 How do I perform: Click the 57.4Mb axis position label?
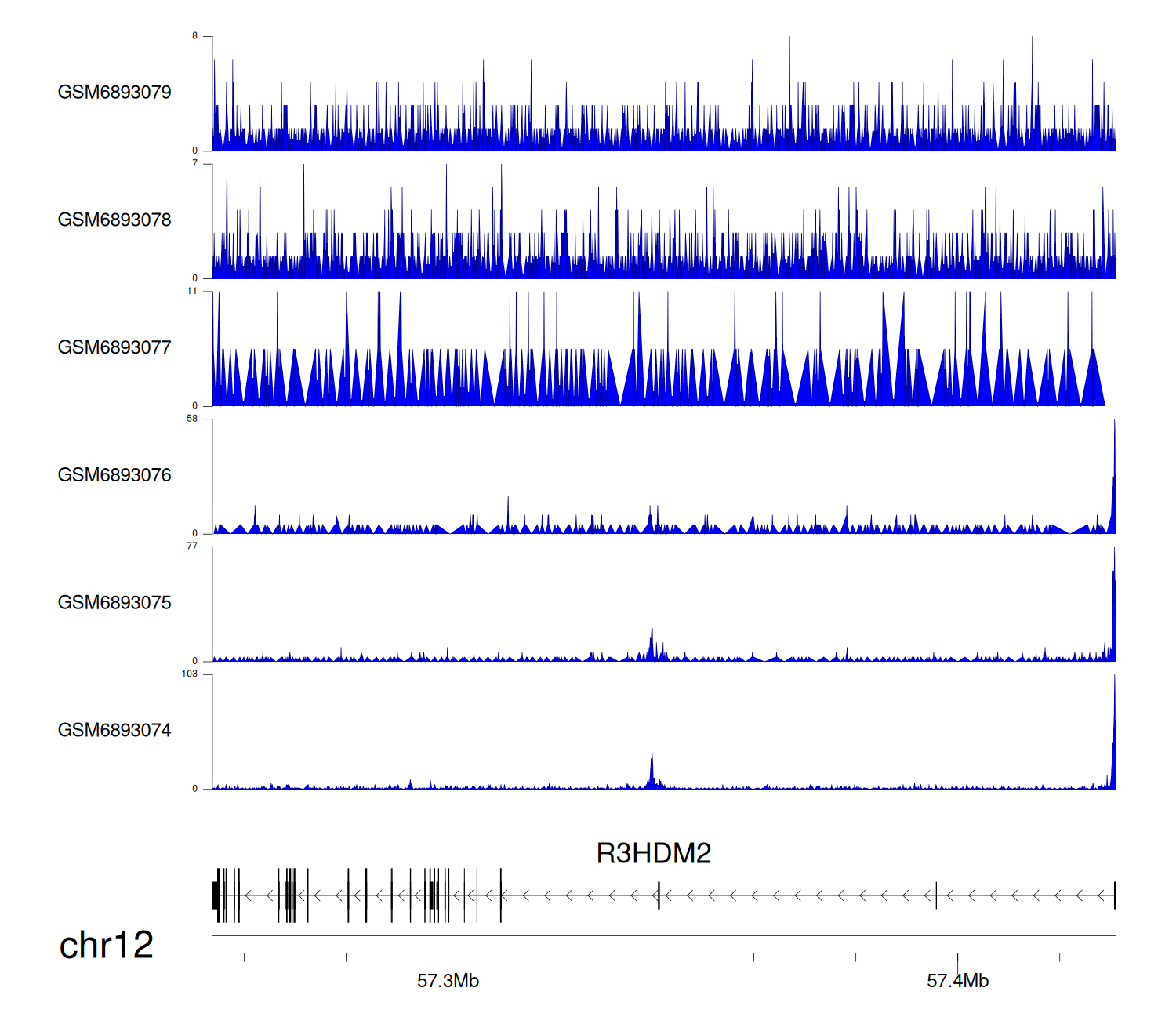tap(957, 981)
